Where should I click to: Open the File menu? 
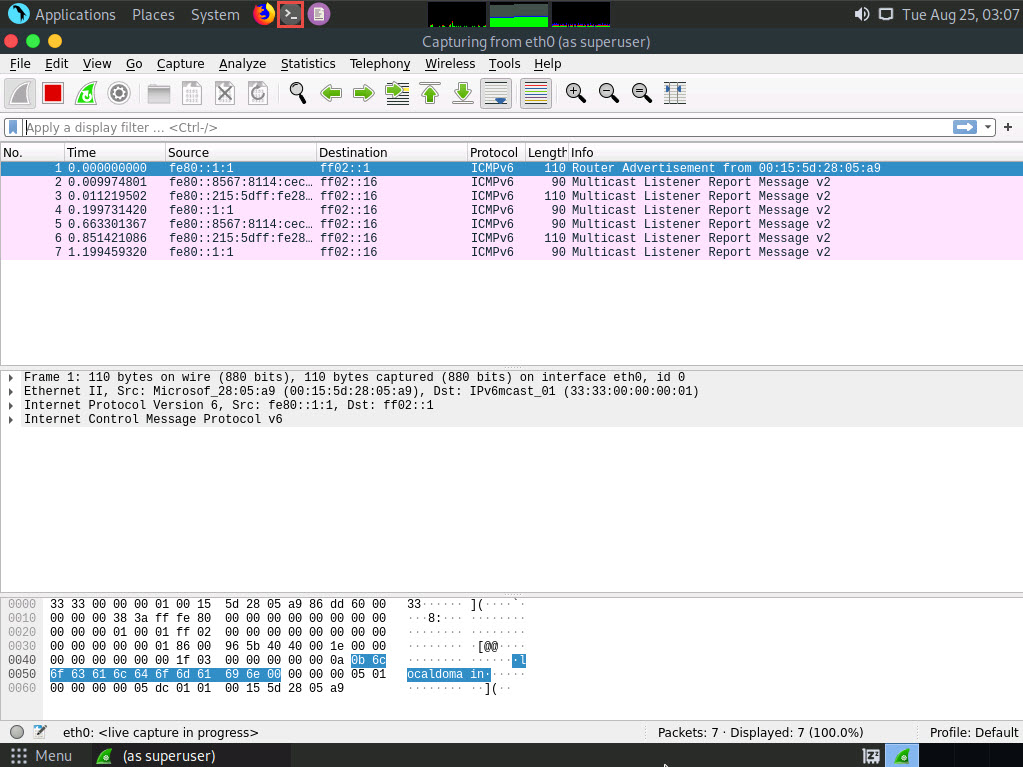pos(20,63)
